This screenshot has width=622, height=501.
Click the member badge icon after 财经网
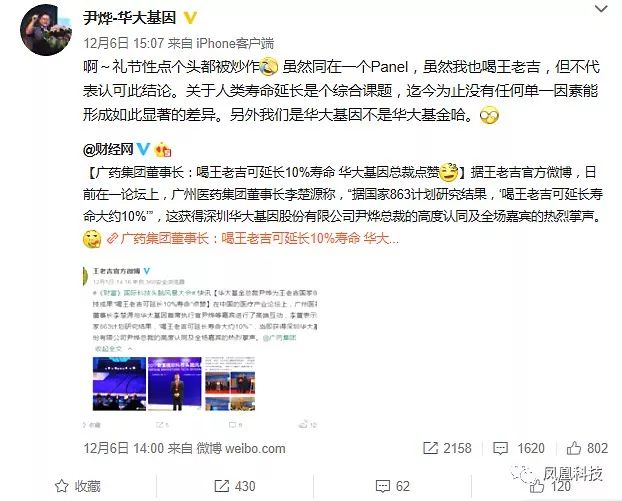coord(163,150)
